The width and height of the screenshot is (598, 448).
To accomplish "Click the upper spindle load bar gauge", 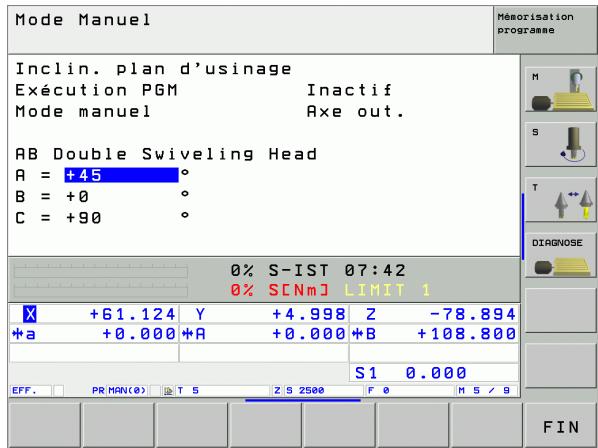I will tap(101, 271).
